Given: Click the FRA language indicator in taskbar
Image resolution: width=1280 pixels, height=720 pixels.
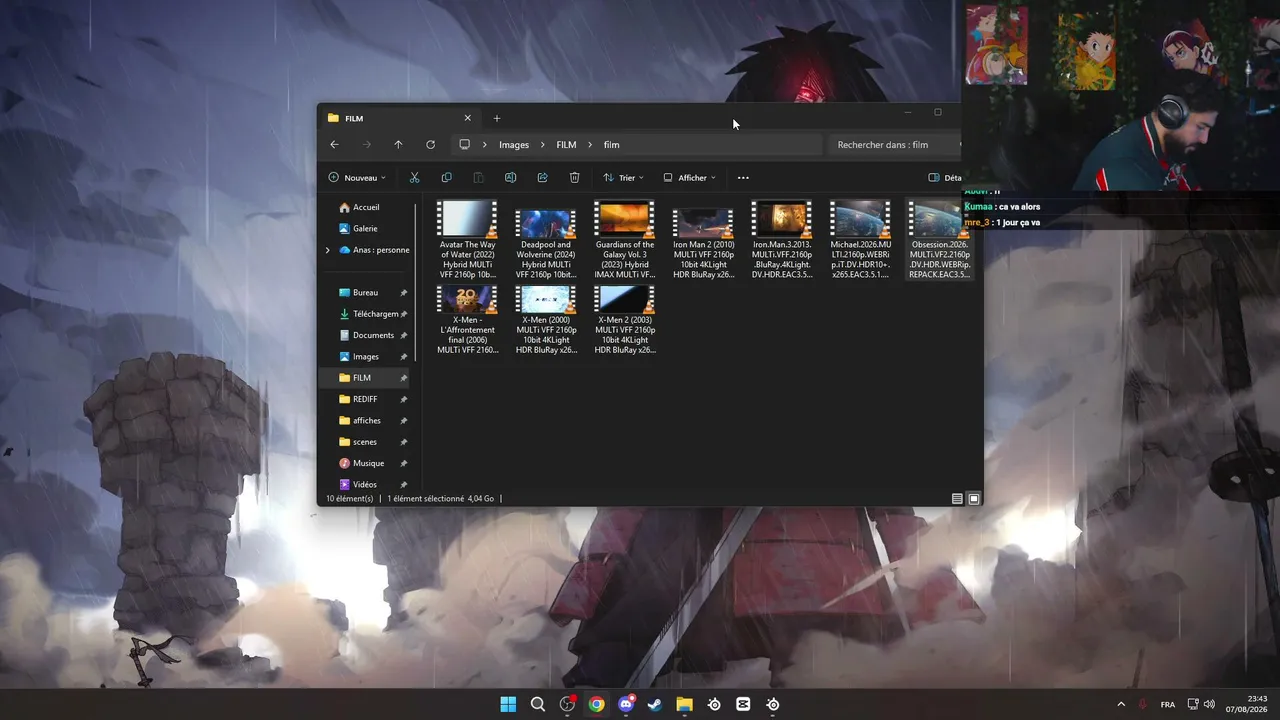Looking at the screenshot, I should pyautogui.click(x=1168, y=705).
